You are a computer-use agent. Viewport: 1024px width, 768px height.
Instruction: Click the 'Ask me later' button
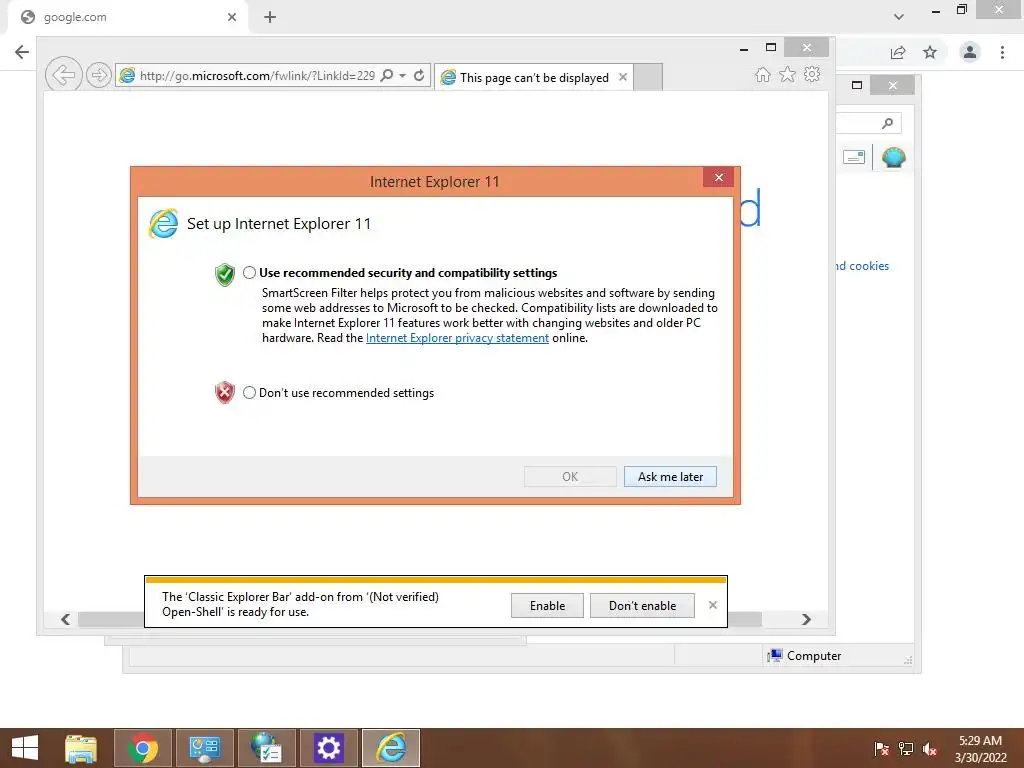tap(670, 477)
